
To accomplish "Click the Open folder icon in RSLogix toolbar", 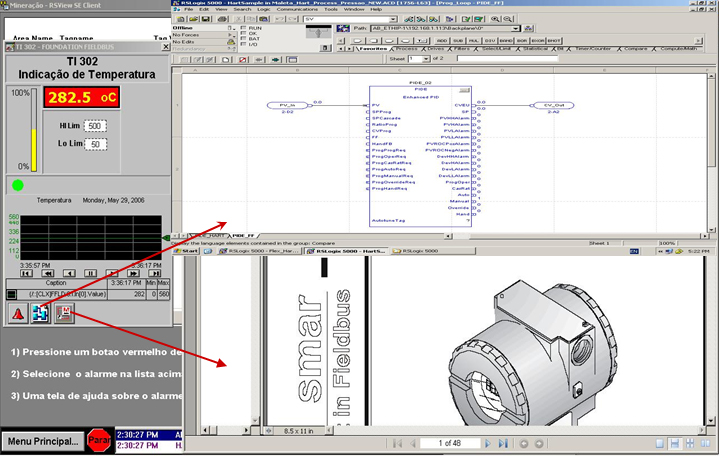I will click(194, 19).
